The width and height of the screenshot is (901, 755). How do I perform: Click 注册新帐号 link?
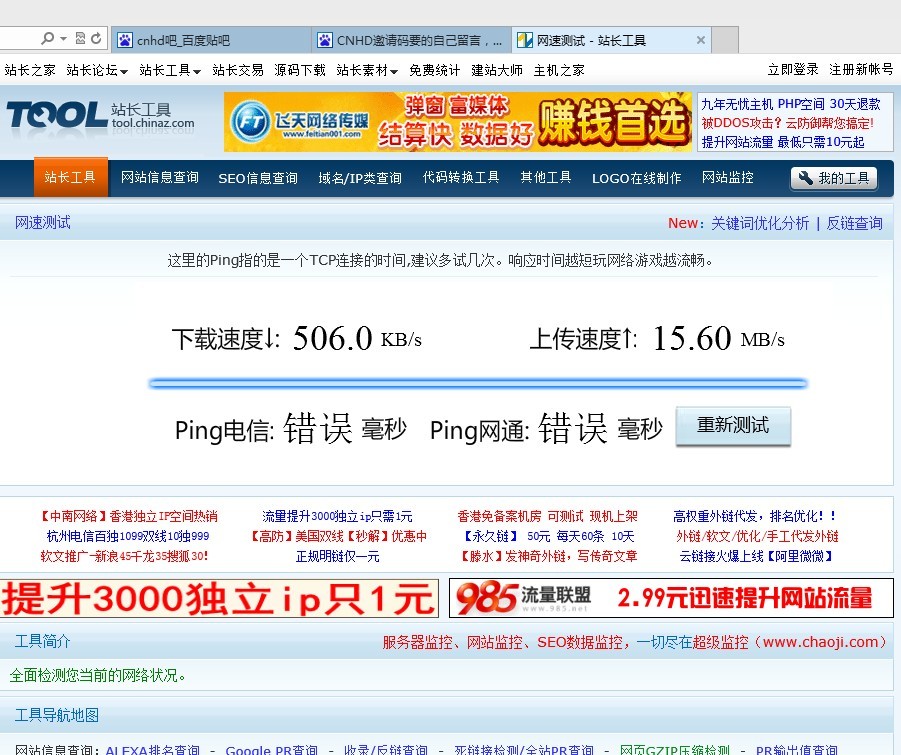point(861,70)
